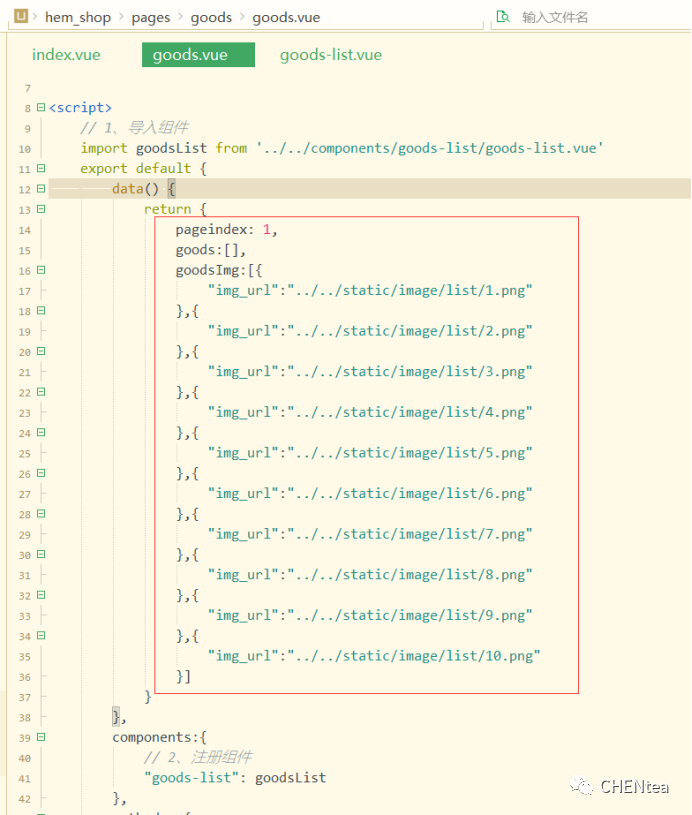Collapse the goodsImg array on line 16
Image resolution: width=692 pixels, height=815 pixels.
[x=40, y=270]
